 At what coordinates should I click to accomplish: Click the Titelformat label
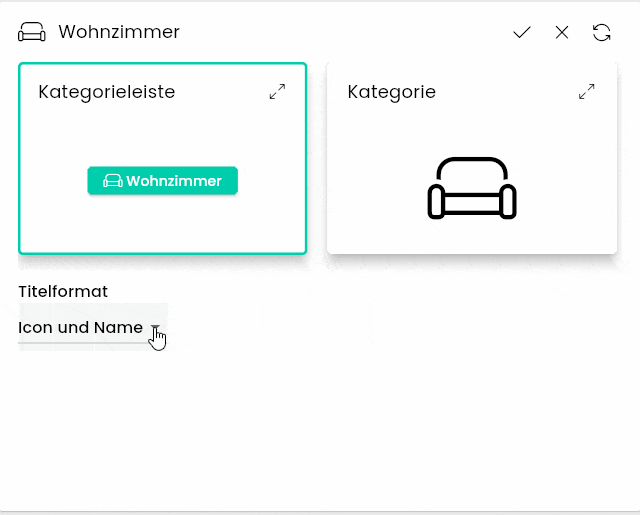coord(63,291)
